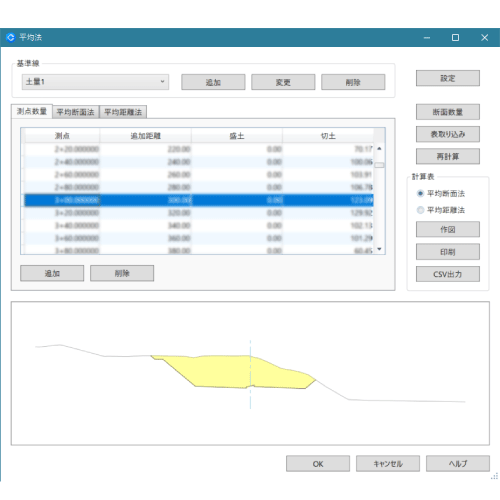Click 再計算 recalculate button
The image size is (500, 500).
(x=448, y=156)
